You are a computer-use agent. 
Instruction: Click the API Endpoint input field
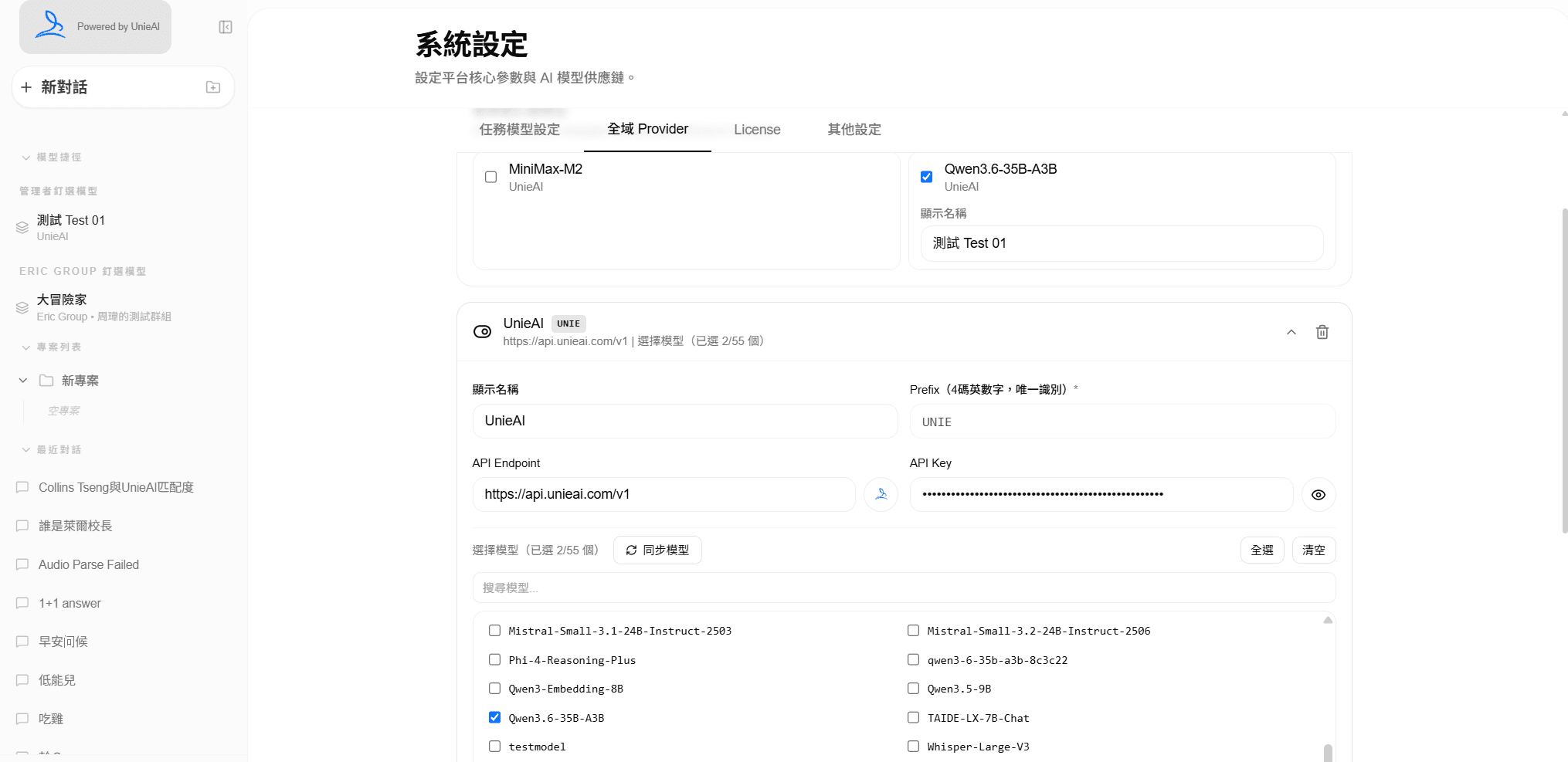(x=664, y=495)
